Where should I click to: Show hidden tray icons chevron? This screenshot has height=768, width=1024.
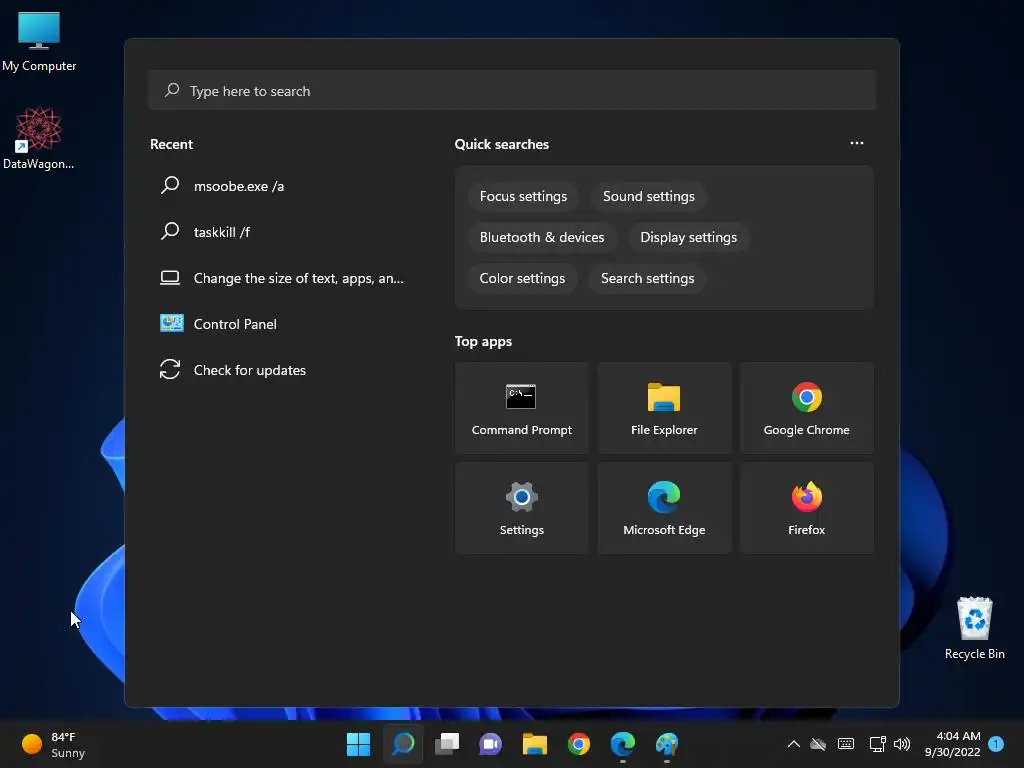point(793,744)
